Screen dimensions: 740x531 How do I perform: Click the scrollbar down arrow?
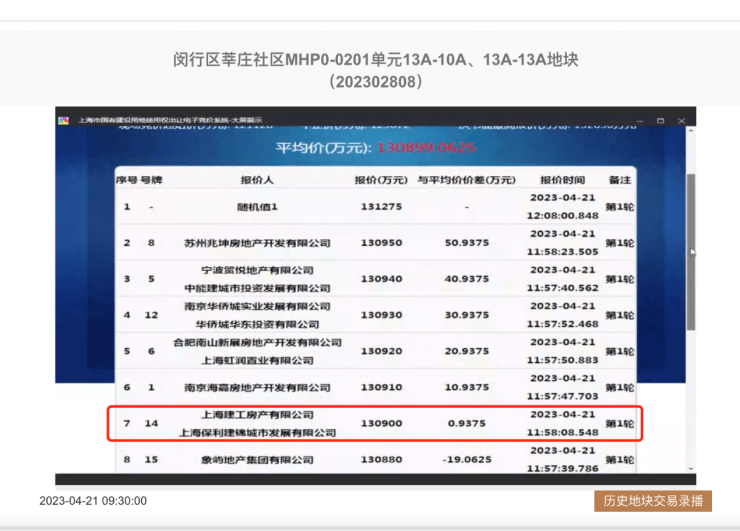(691, 469)
